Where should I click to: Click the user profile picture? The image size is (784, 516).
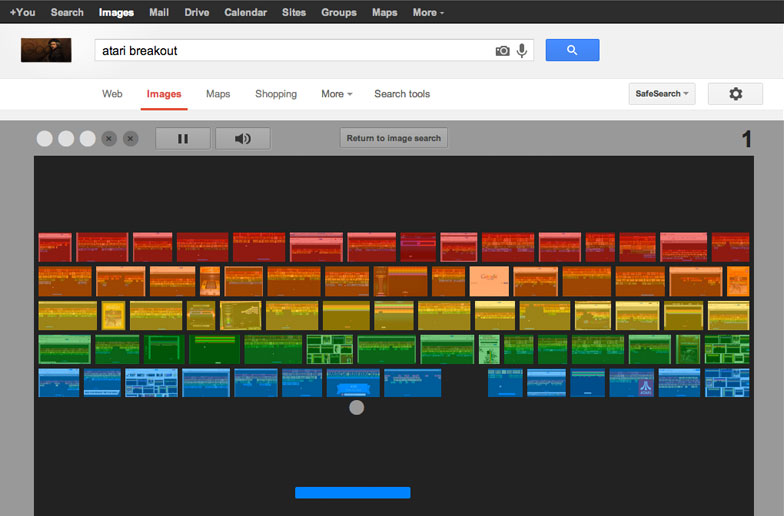pyautogui.click(x=46, y=50)
